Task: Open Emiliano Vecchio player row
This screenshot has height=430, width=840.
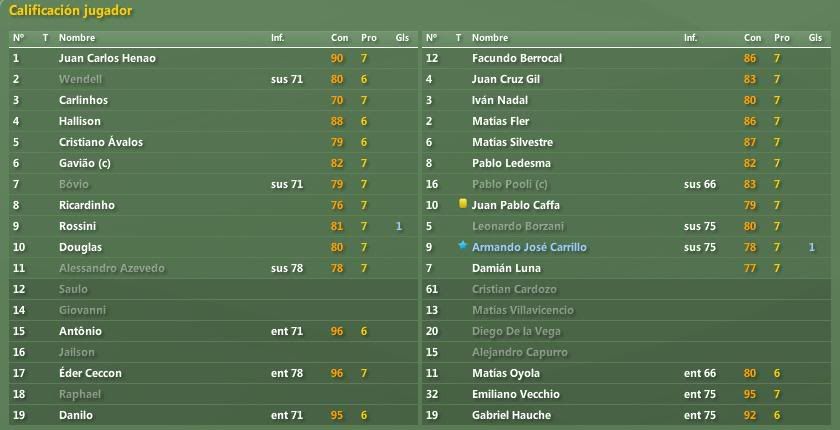Action: (626, 394)
